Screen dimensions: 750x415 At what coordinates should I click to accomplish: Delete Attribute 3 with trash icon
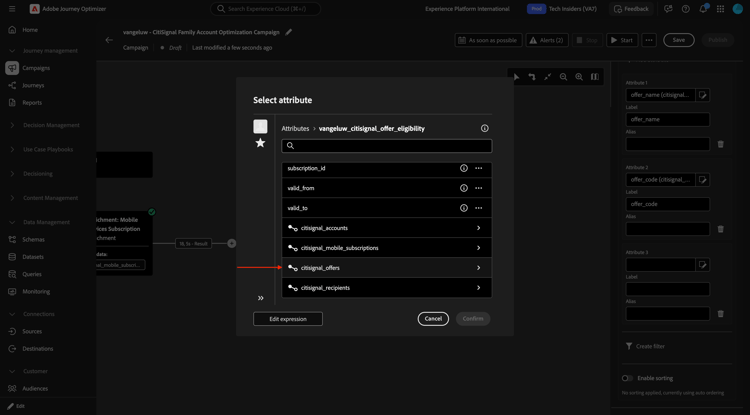[720, 314]
